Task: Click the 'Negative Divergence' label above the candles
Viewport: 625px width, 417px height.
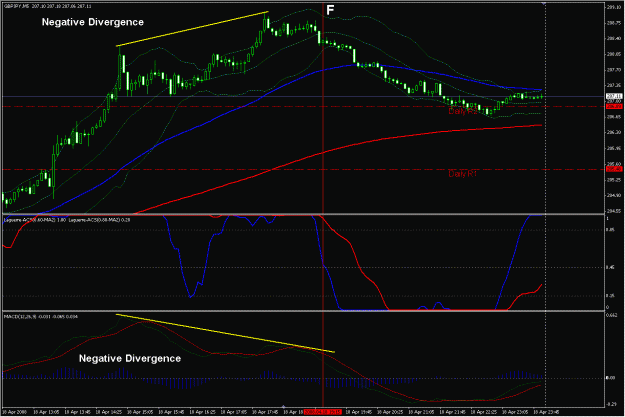Action: (x=92, y=22)
